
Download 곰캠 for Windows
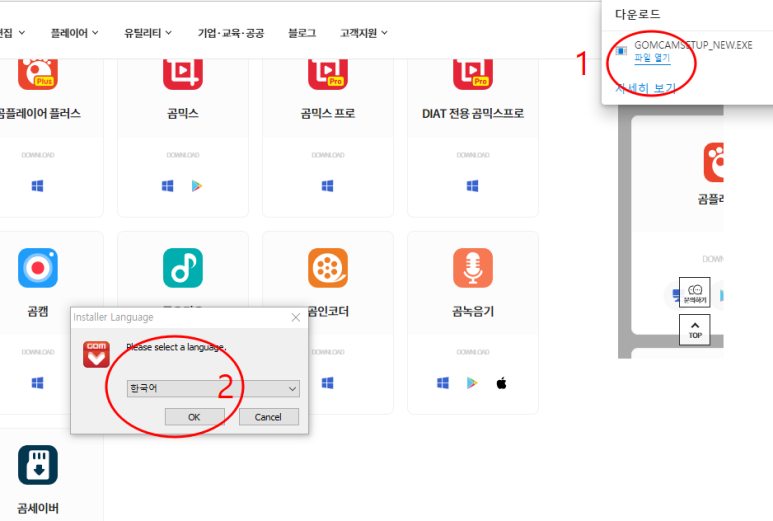click(x=37, y=383)
